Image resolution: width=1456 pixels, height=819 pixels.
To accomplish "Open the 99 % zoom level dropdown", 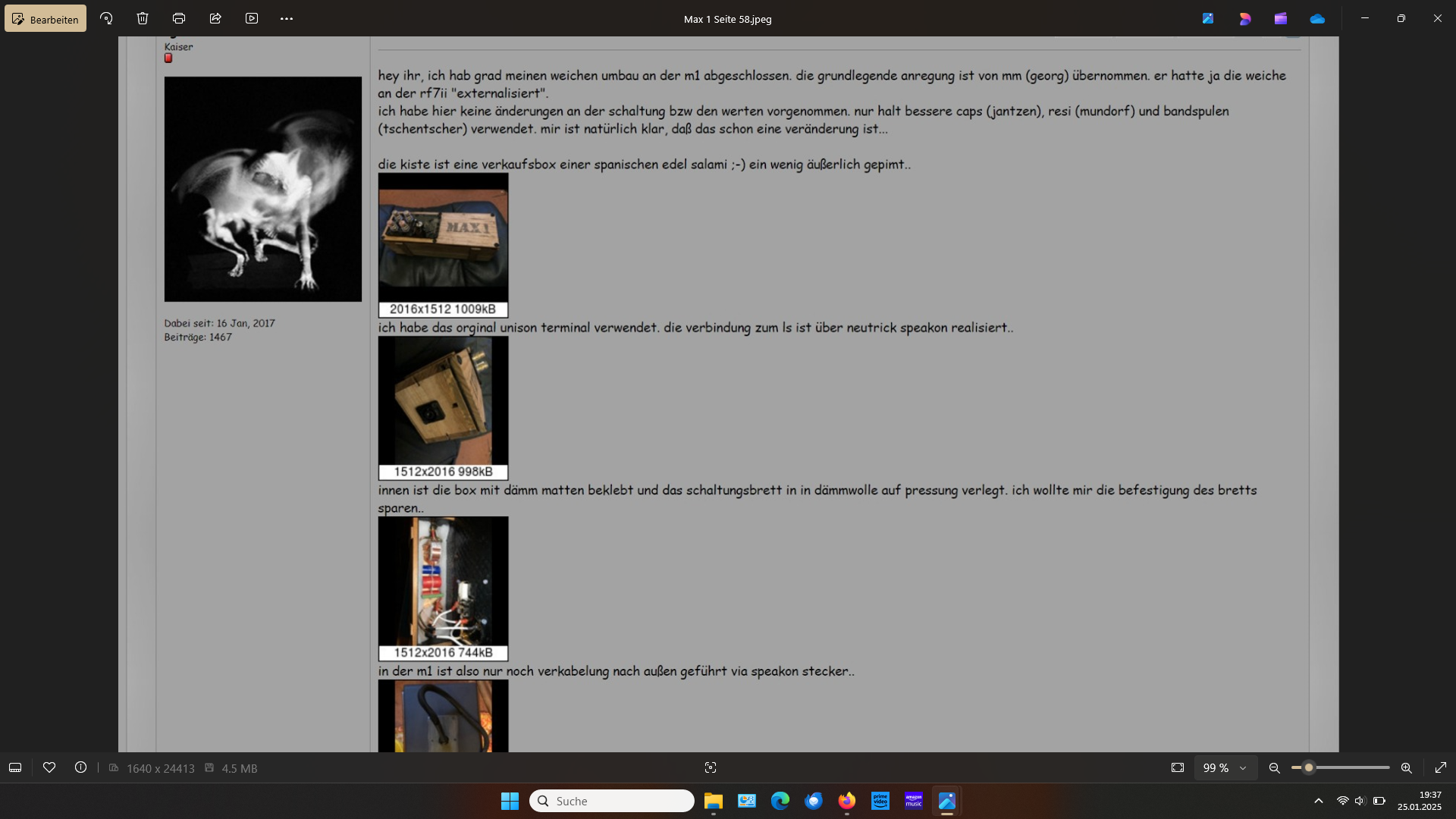I will (x=1225, y=768).
